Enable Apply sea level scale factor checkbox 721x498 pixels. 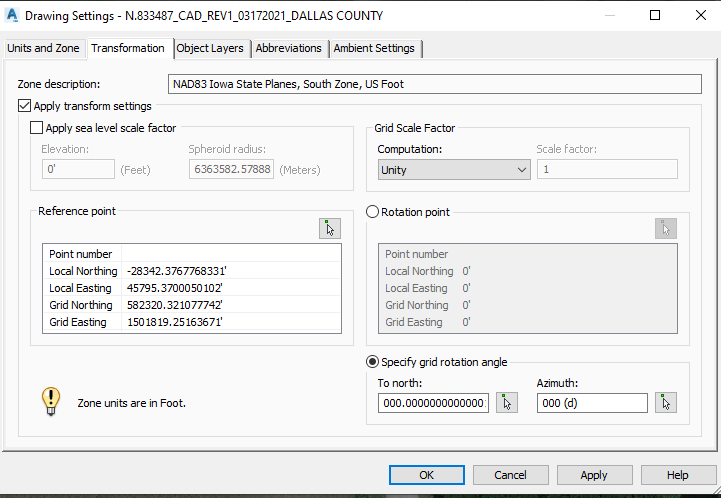[x=36, y=127]
